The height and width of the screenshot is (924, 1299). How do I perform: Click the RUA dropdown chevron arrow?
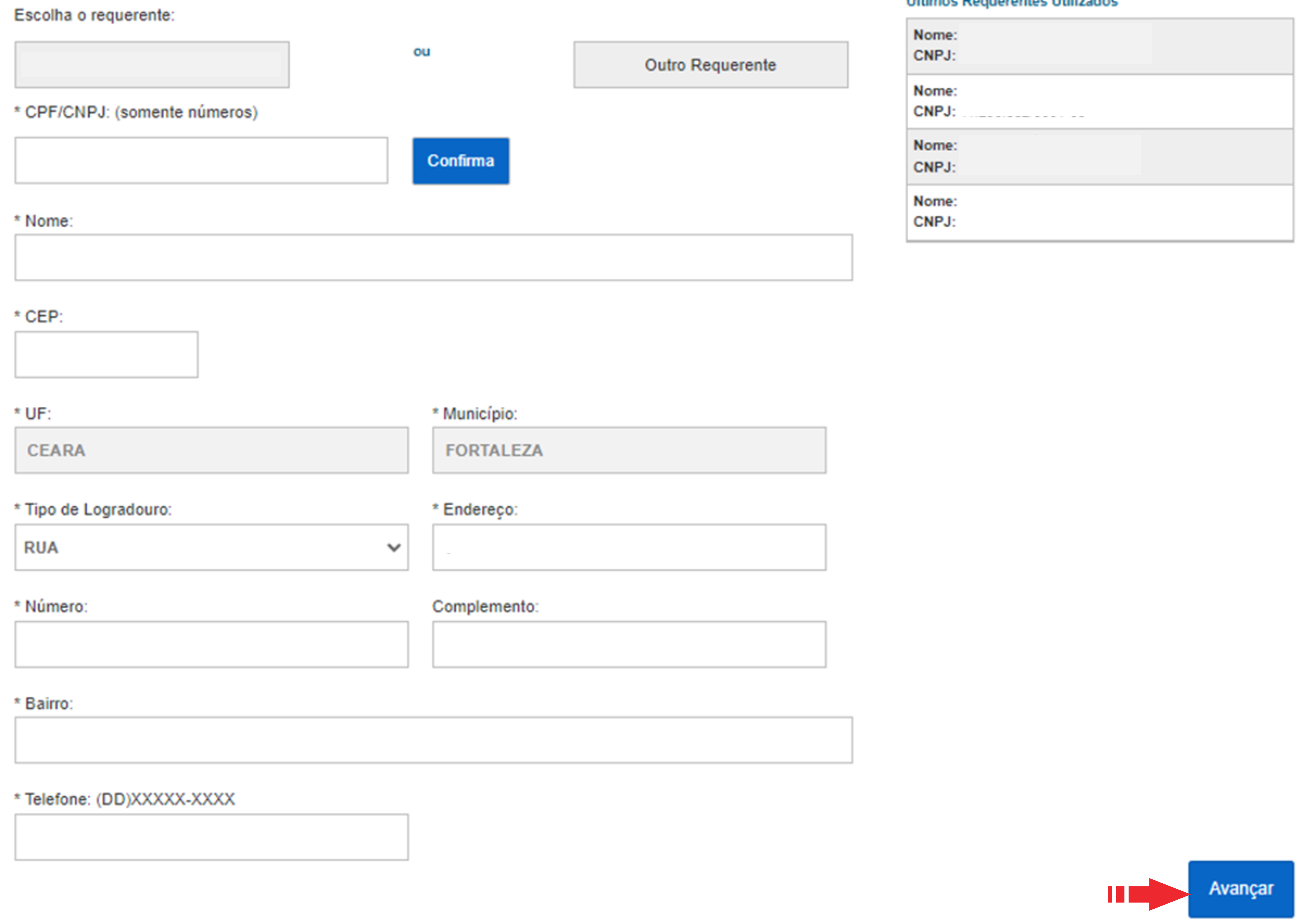click(x=394, y=548)
